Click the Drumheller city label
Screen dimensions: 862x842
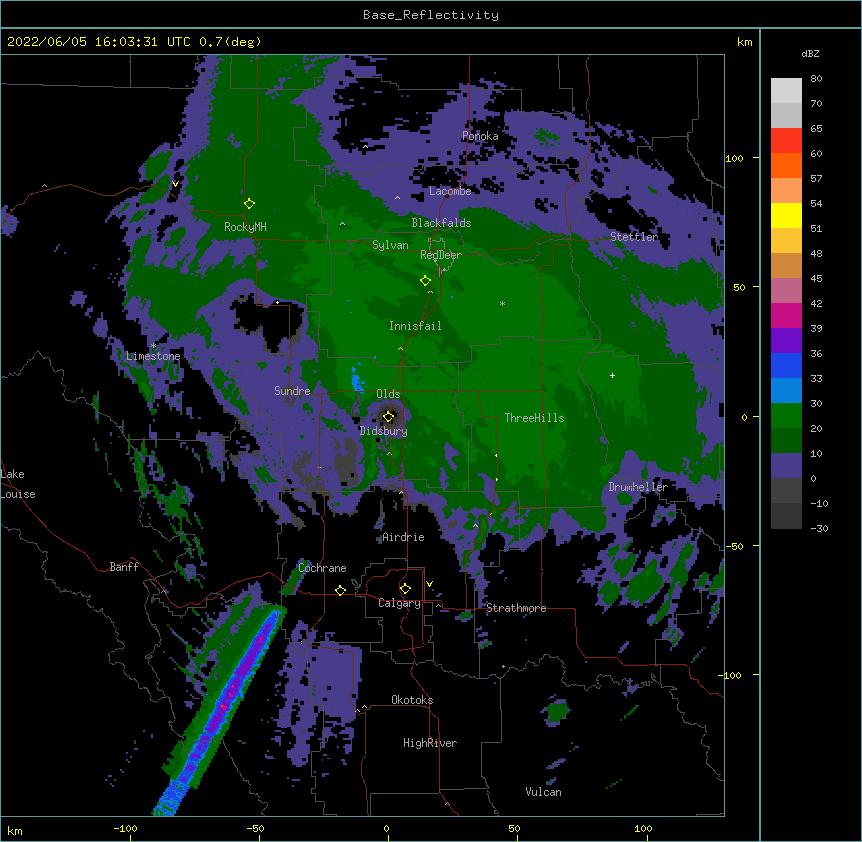[638, 487]
